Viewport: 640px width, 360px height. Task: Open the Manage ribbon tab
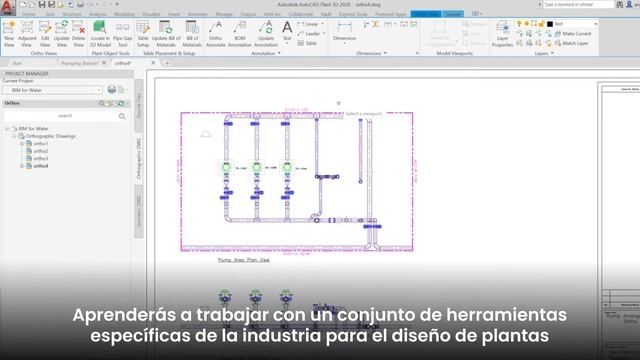tap(224, 14)
